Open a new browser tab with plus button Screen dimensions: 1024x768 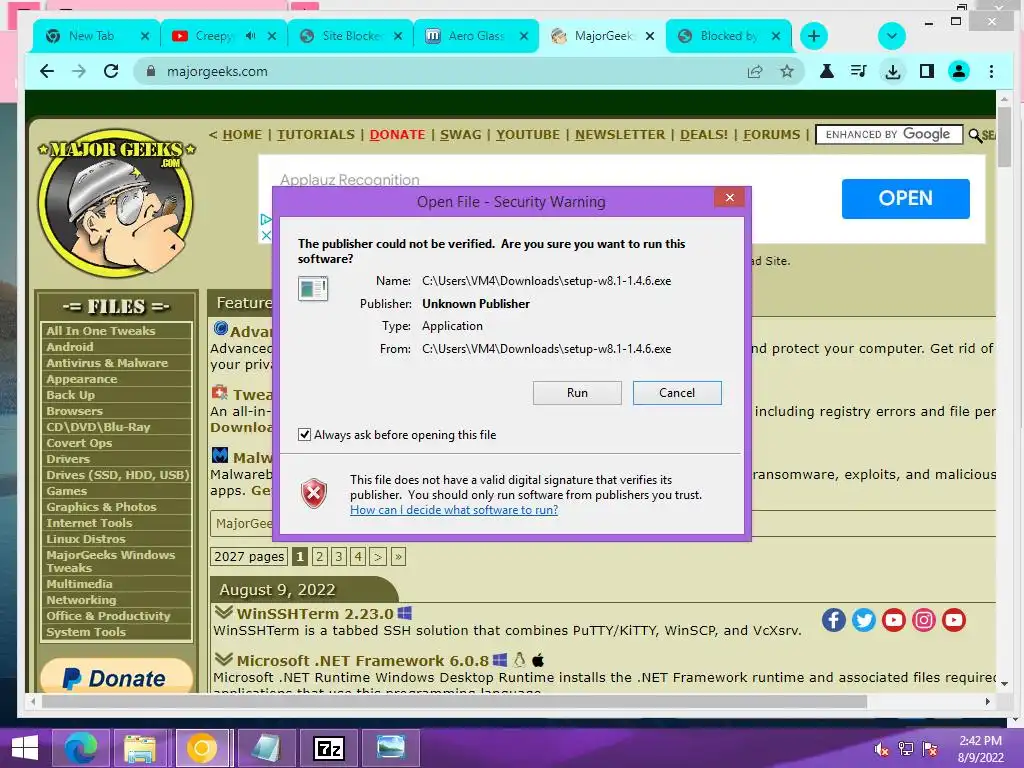(814, 36)
